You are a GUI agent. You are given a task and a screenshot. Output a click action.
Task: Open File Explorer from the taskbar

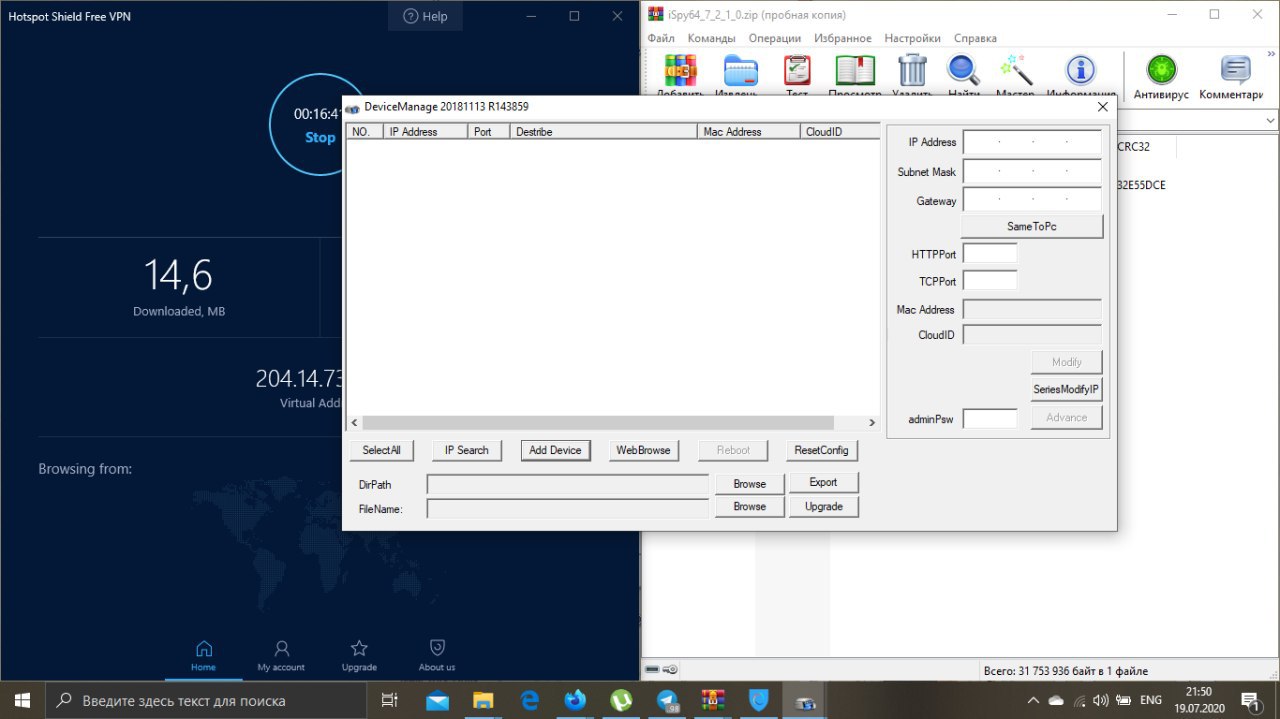(x=483, y=700)
